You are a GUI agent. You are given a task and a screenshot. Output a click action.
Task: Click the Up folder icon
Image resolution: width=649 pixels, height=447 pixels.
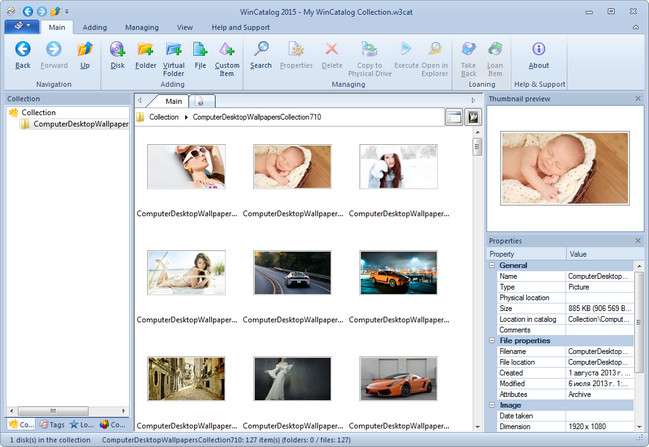(x=84, y=50)
